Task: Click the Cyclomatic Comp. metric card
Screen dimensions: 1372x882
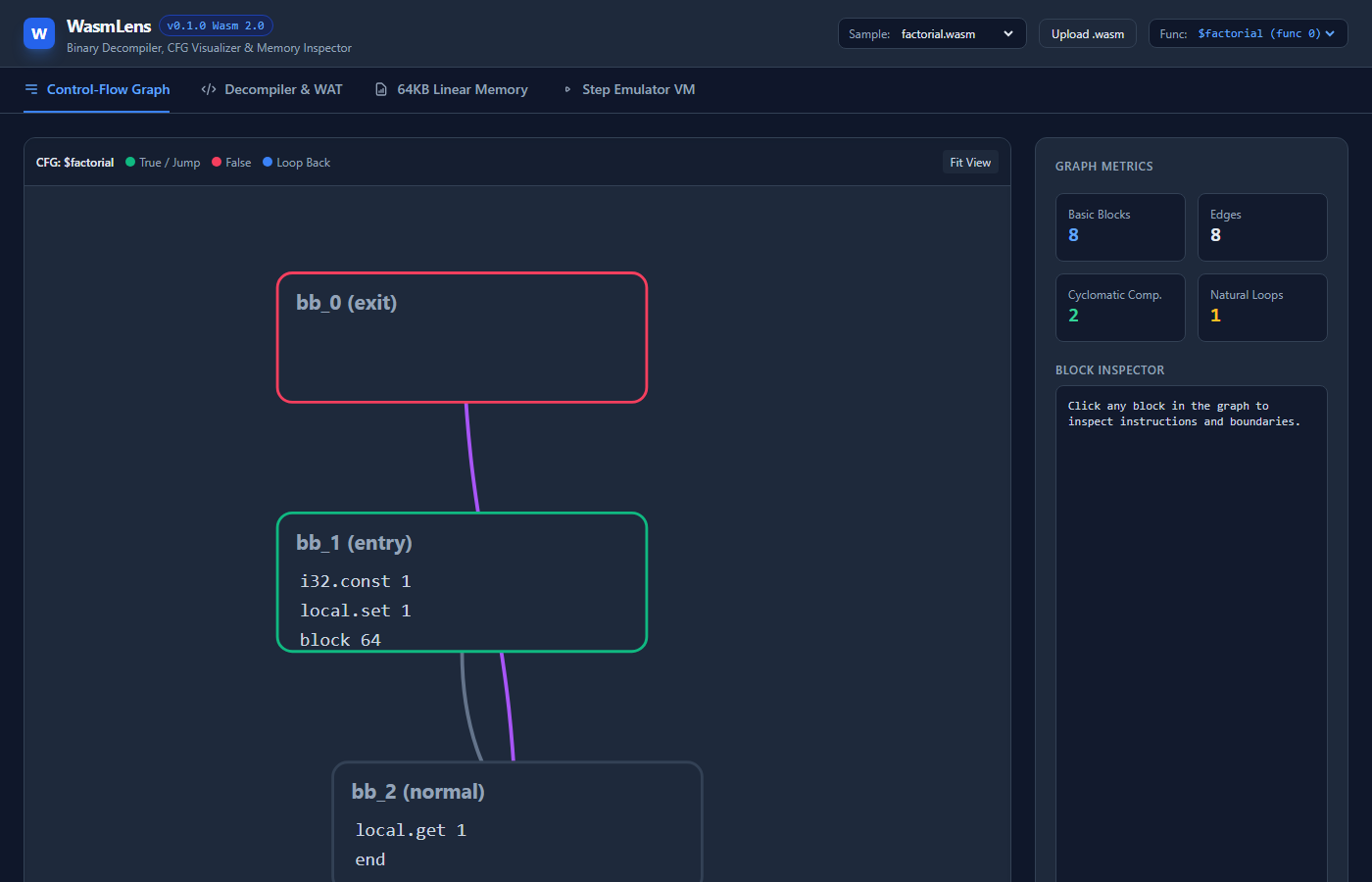Action: tap(1120, 308)
